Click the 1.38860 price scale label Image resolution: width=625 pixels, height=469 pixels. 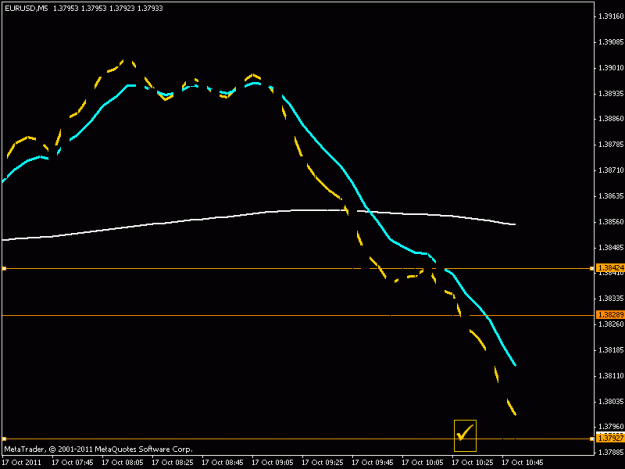click(x=611, y=119)
